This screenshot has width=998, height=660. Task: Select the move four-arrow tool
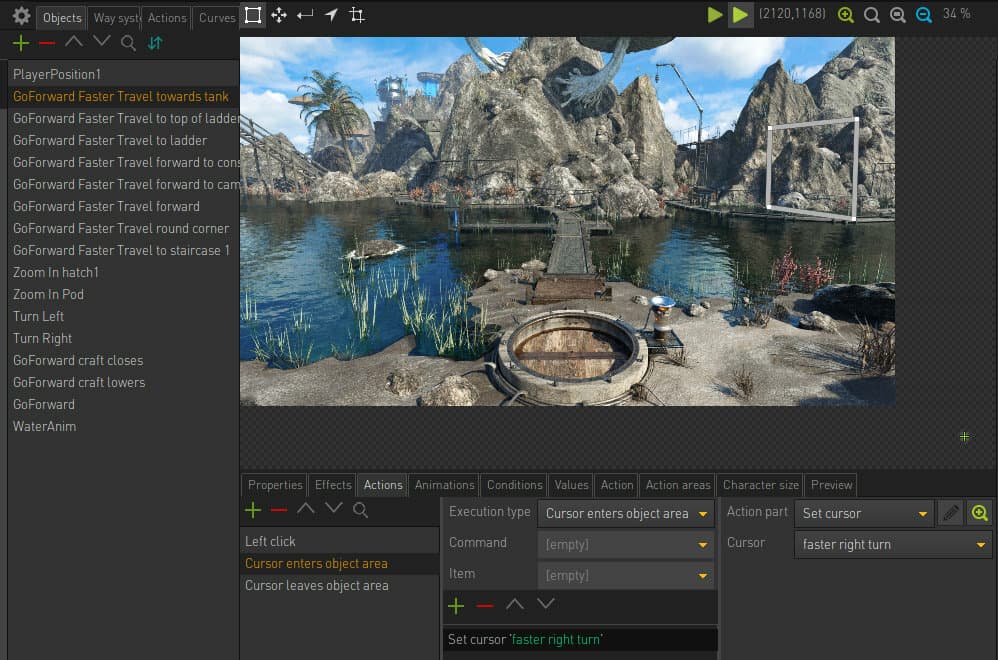point(279,15)
